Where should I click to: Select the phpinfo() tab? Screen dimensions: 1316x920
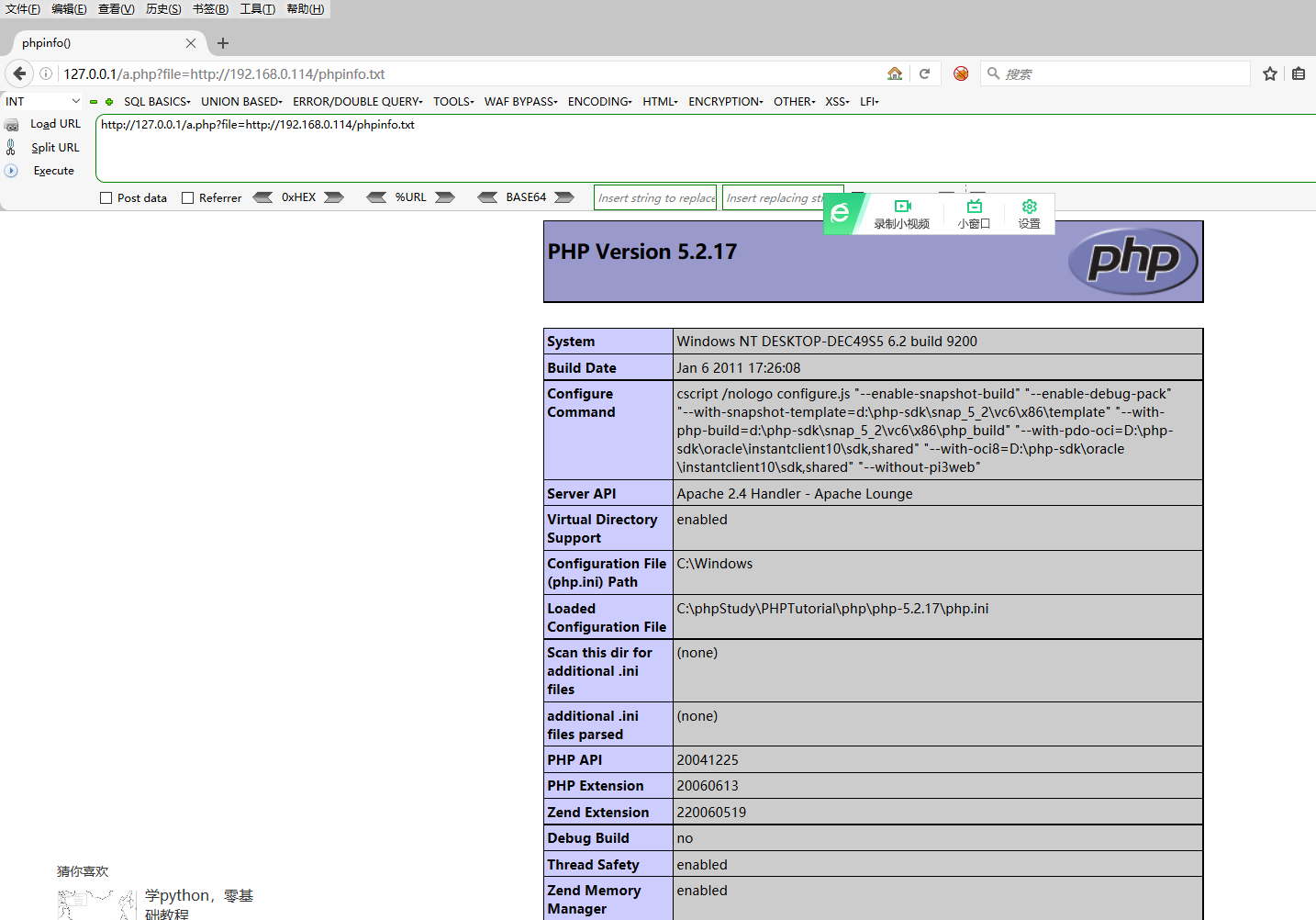click(108, 43)
